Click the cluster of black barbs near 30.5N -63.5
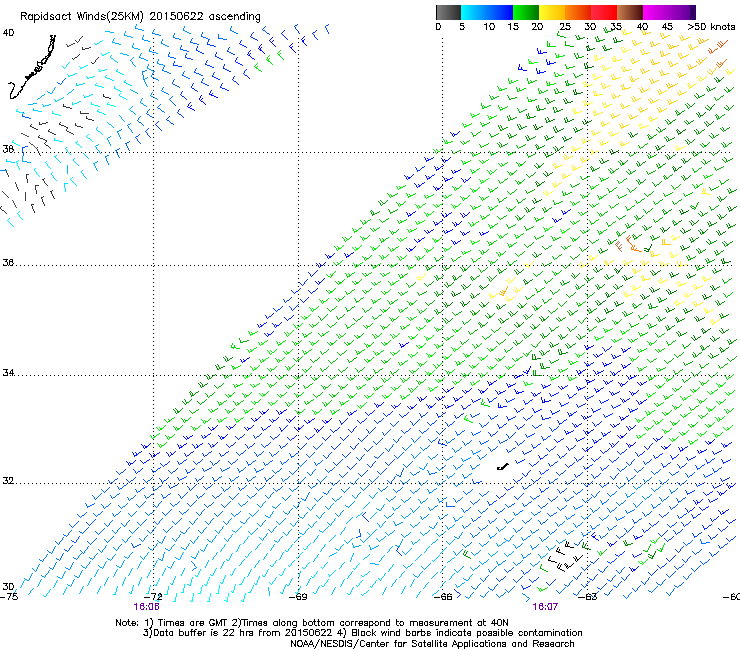 pyautogui.click(x=566, y=557)
